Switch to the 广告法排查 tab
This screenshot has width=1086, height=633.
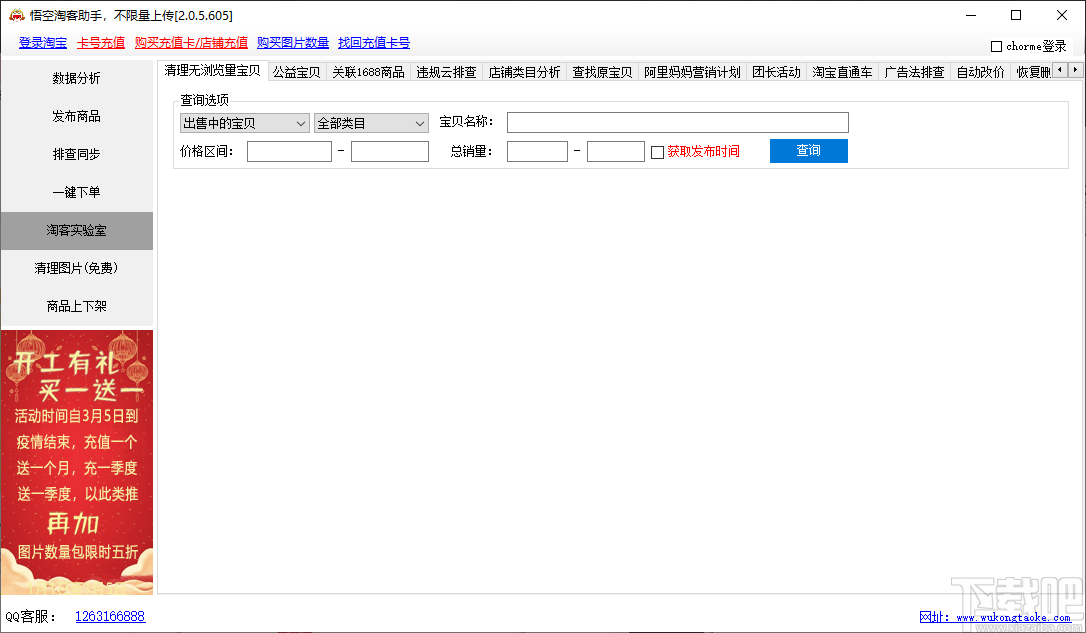(914, 72)
